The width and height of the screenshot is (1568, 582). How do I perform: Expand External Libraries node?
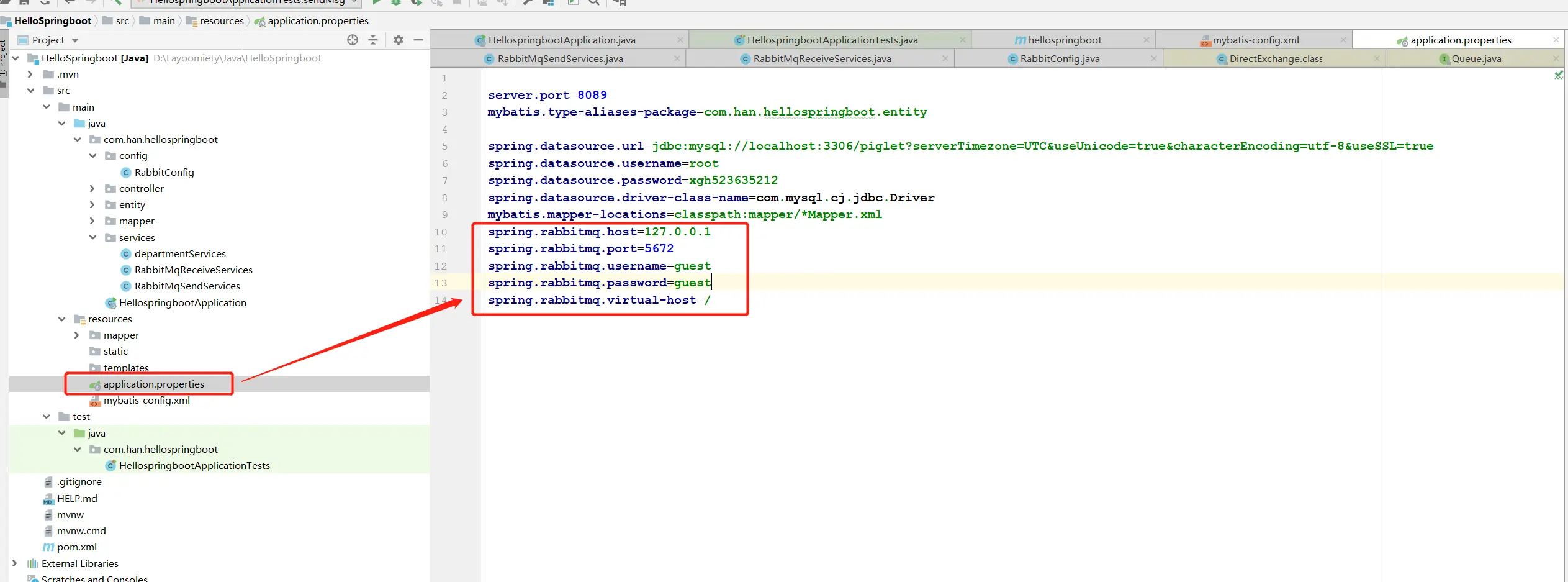[x=14, y=563]
